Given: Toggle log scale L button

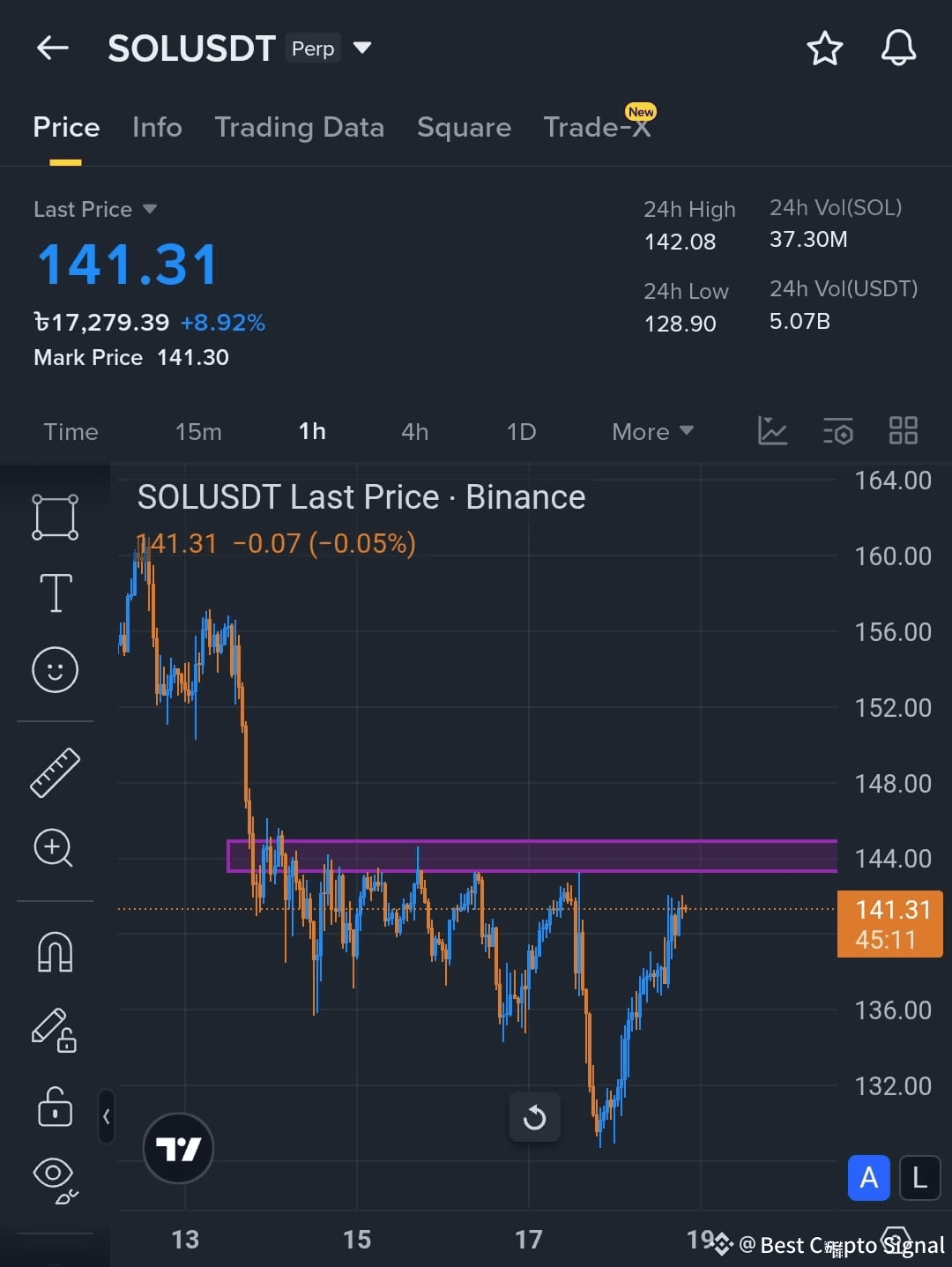Looking at the screenshot, I should [x=919, y=1178].
